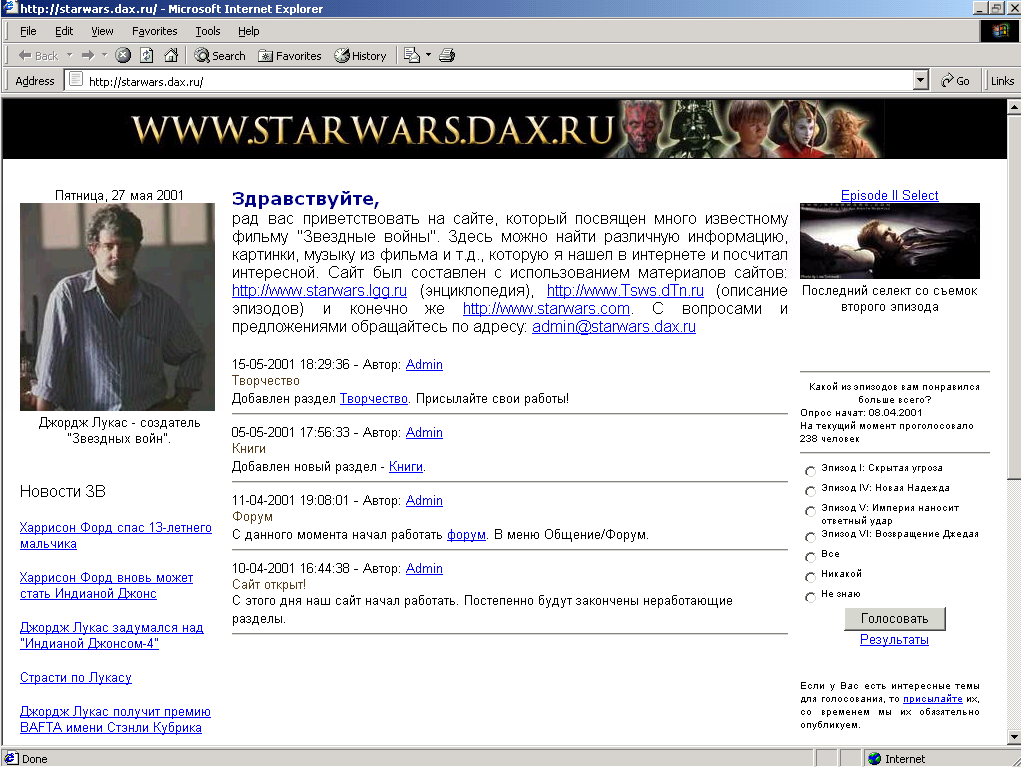
Task: Open the File menu
Action: click(x=28, y=31)
